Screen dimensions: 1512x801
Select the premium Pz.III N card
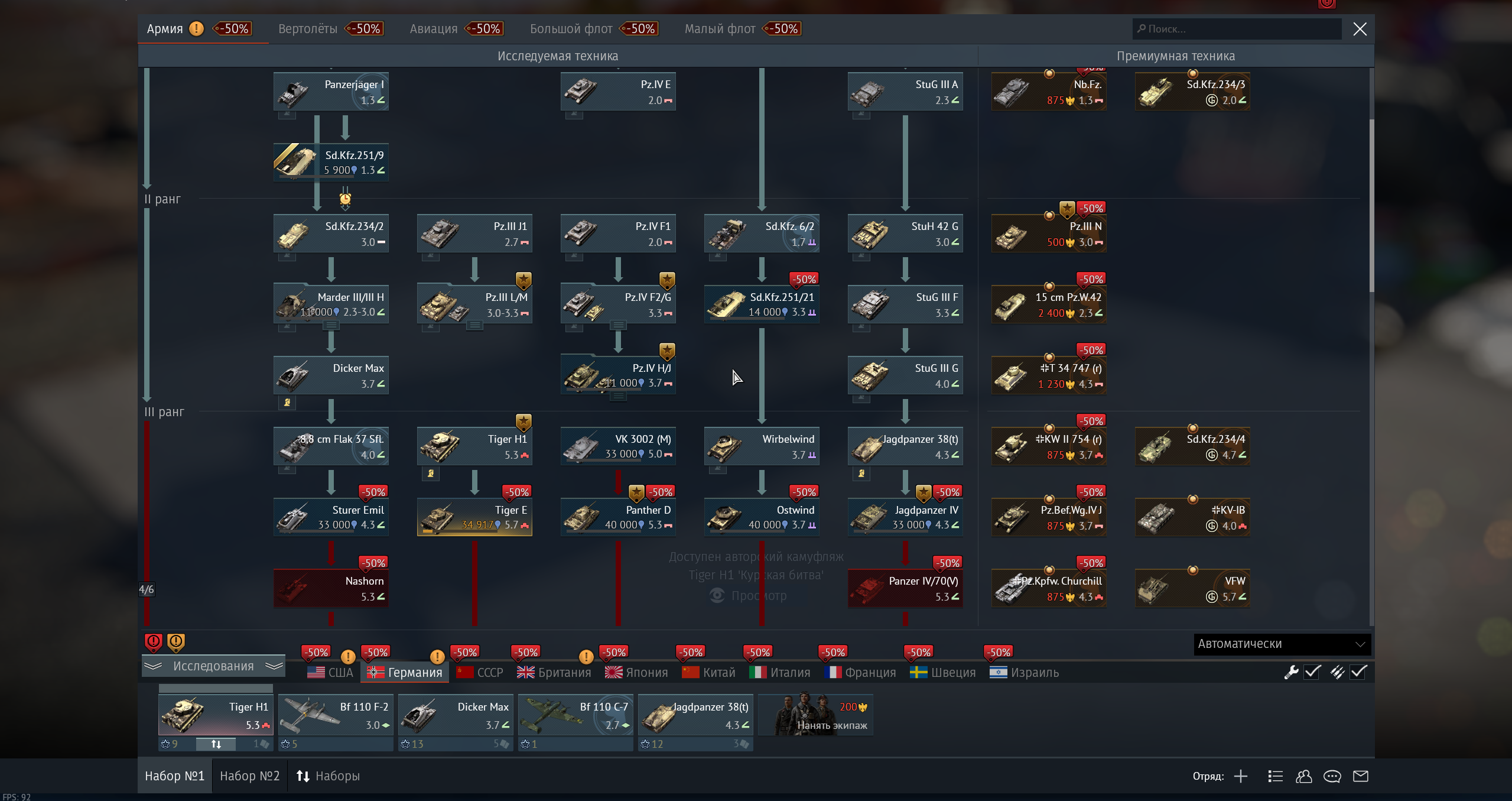point(1049,233)
